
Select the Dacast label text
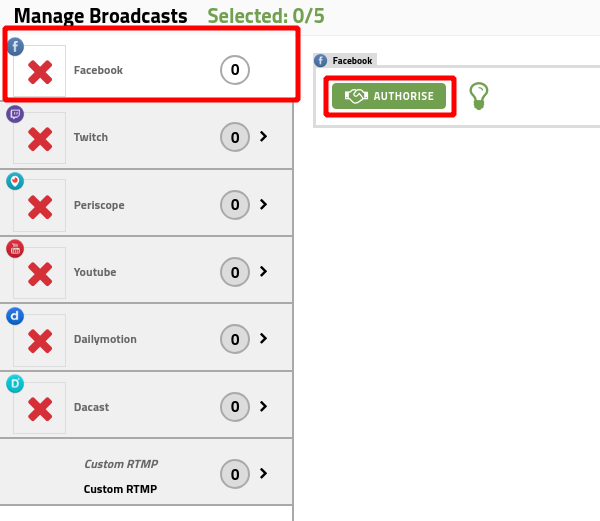[x=91, y=407]
